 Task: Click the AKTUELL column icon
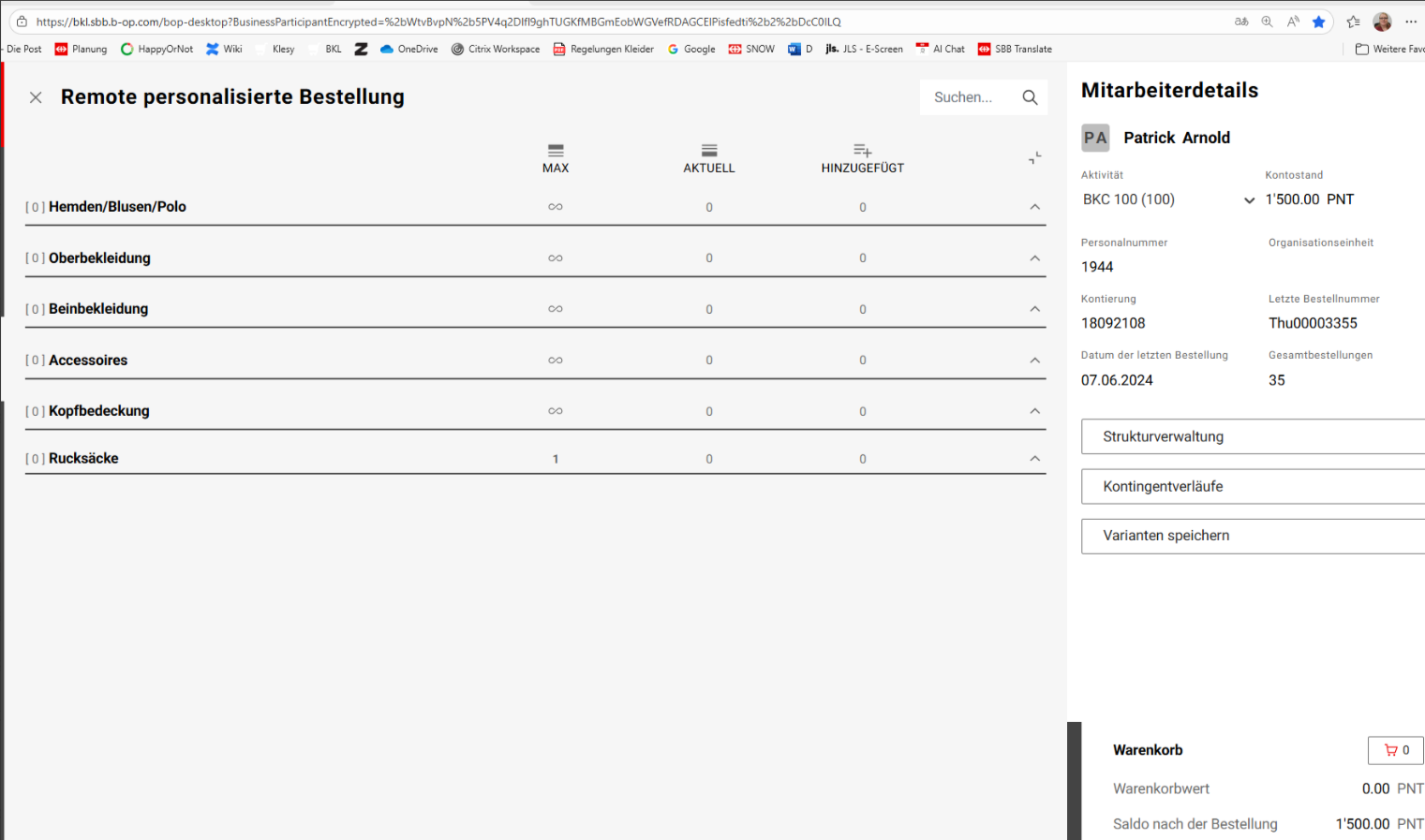pos(709,150)
